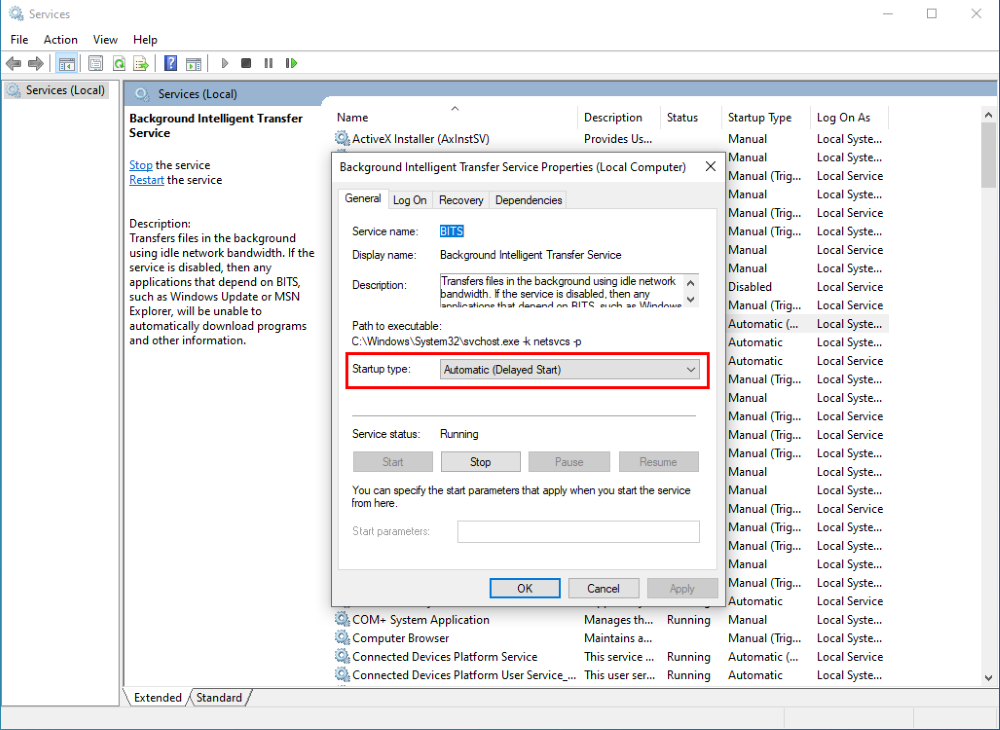Switch to the Dependencies tab
This screenshot has width=1000, height=730.
(528, 200)
